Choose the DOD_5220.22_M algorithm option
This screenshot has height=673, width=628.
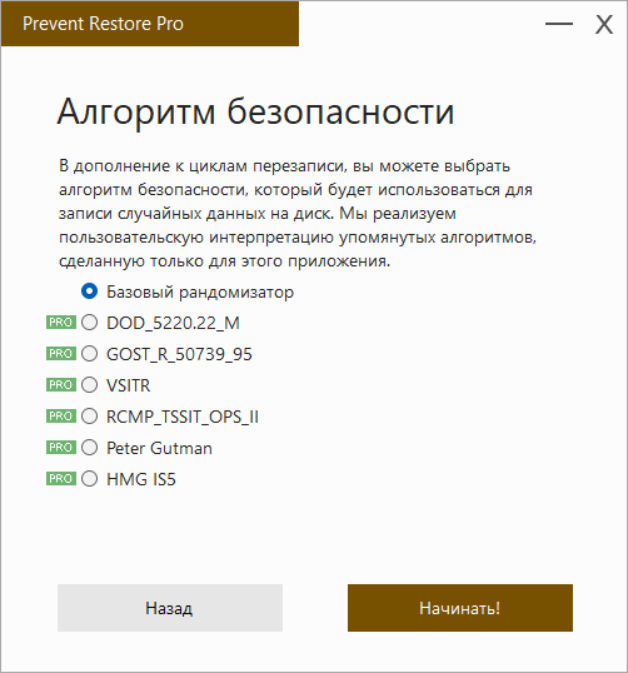pyautogui.click(x=89, y=322)
